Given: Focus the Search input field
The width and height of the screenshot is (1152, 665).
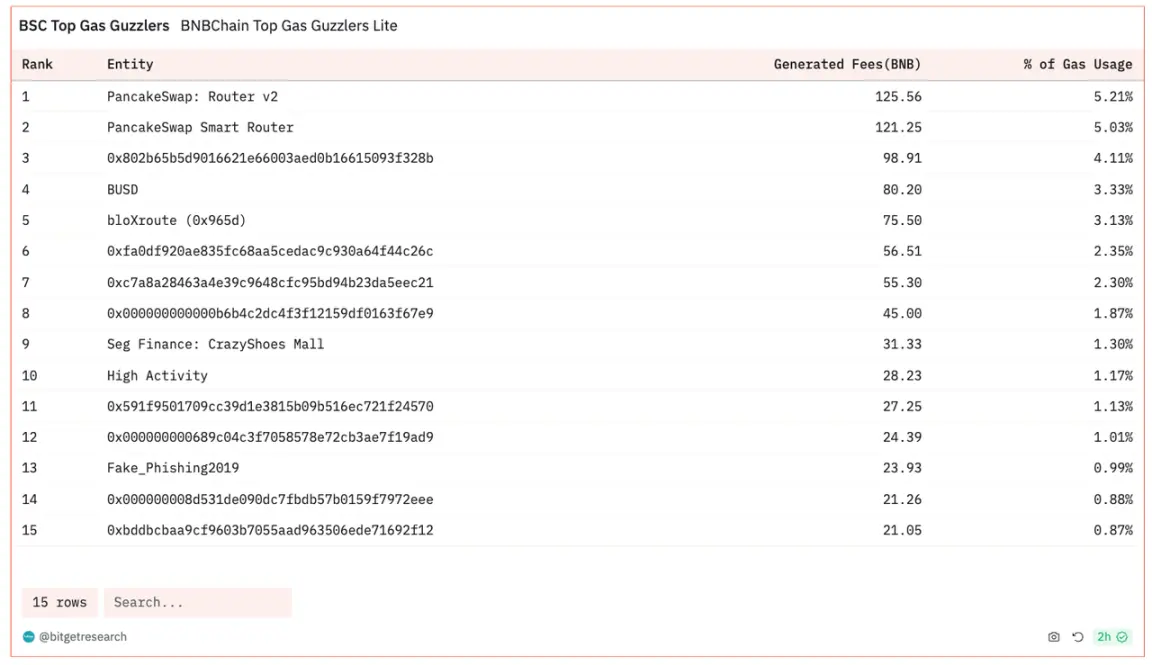Looking at the screenshot, I should 197,602.
